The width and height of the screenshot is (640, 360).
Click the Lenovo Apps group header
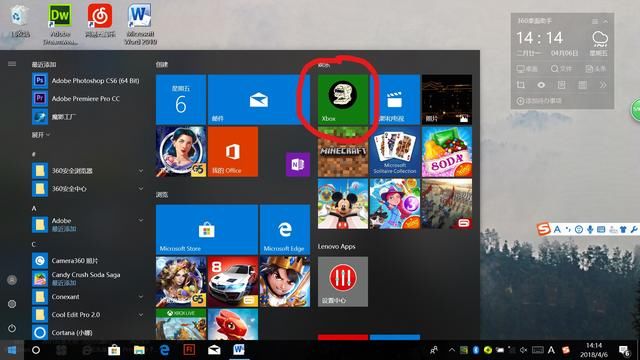[x=336, y=247]
